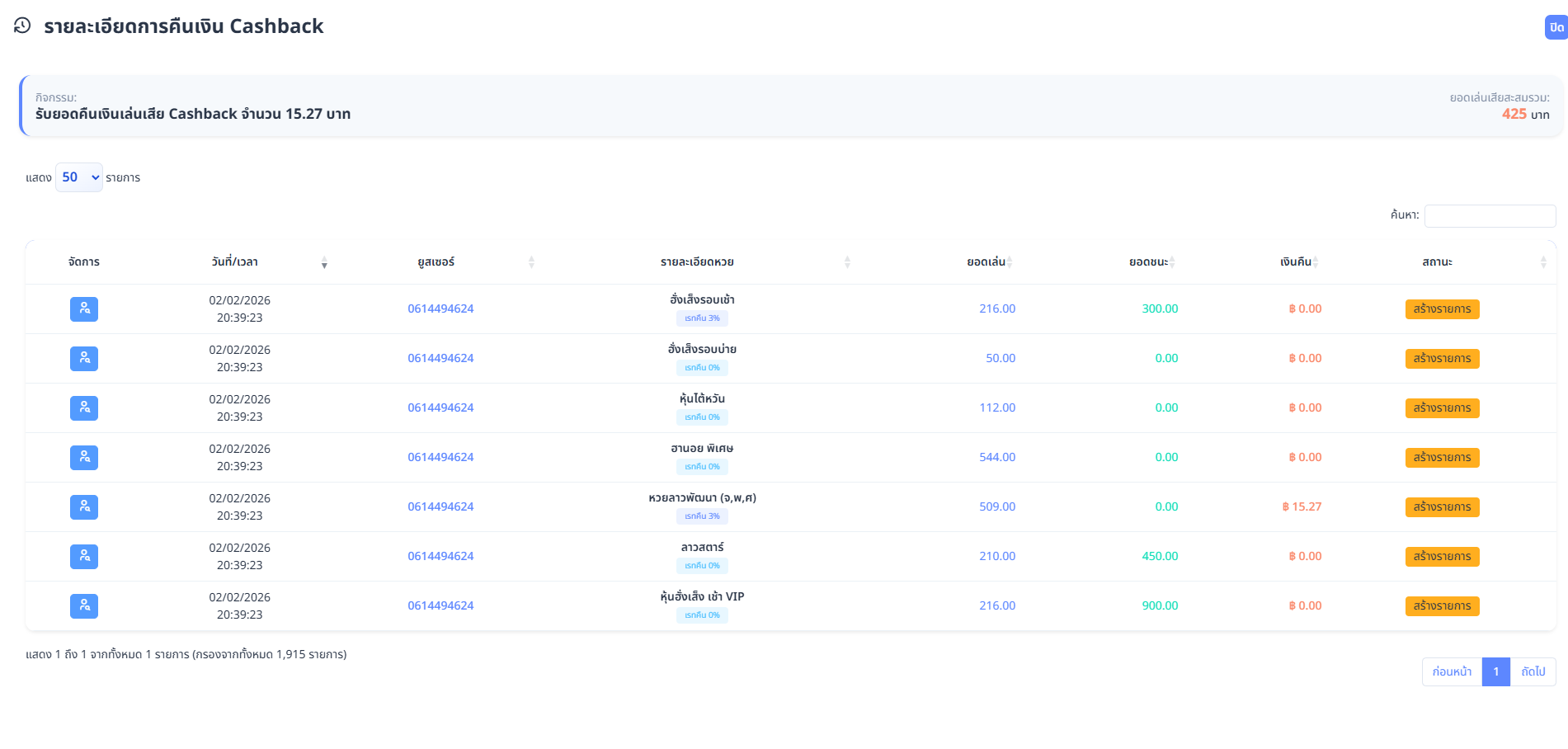Sort table by ยอดเล่น column
The width and height of the screenshot is (1568, 749).
pyautogui.click(x=986, y=262)
